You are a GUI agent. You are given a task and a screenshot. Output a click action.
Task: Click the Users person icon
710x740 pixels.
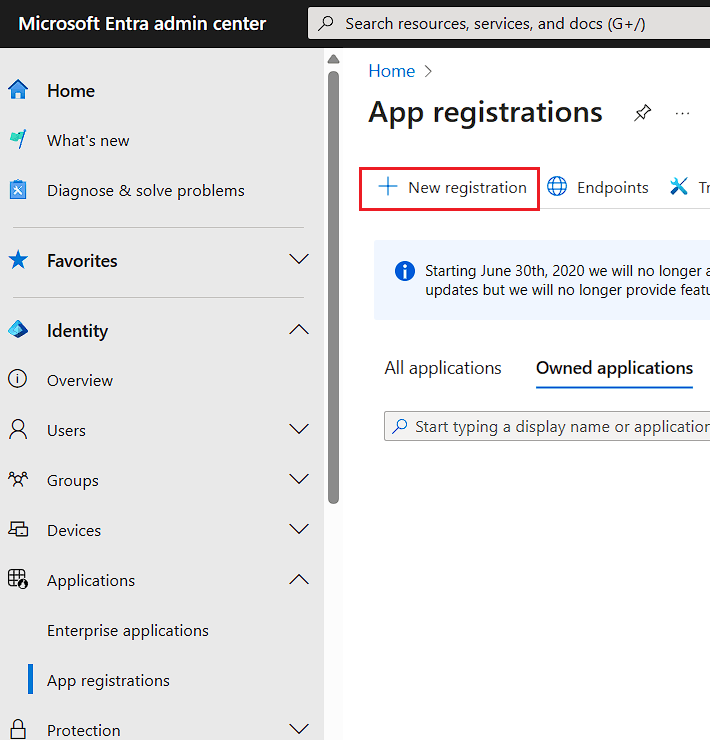click(x=18, y=429)
